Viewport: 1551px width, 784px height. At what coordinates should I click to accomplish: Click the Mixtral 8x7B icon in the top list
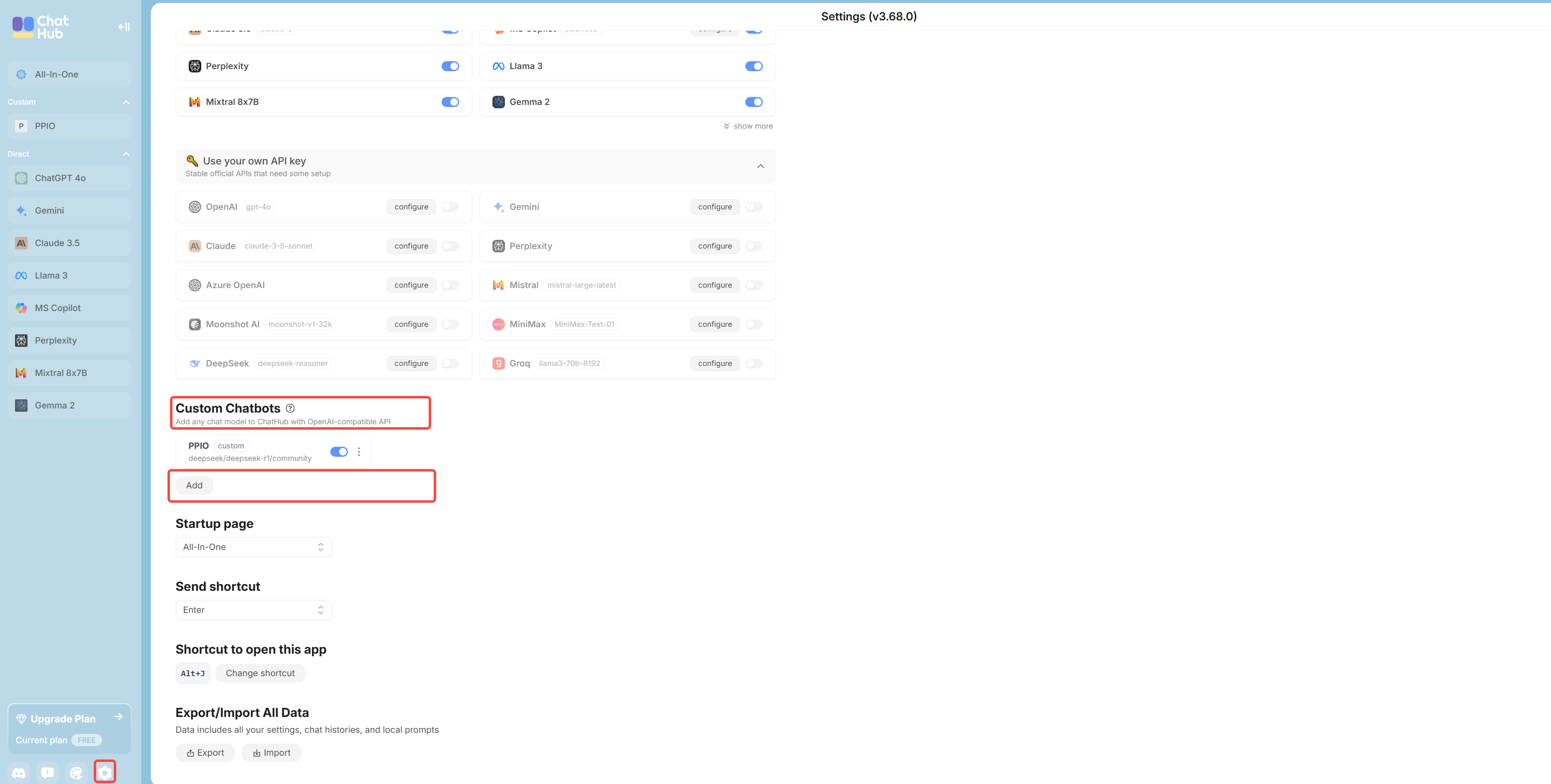(x=195, y=102)
